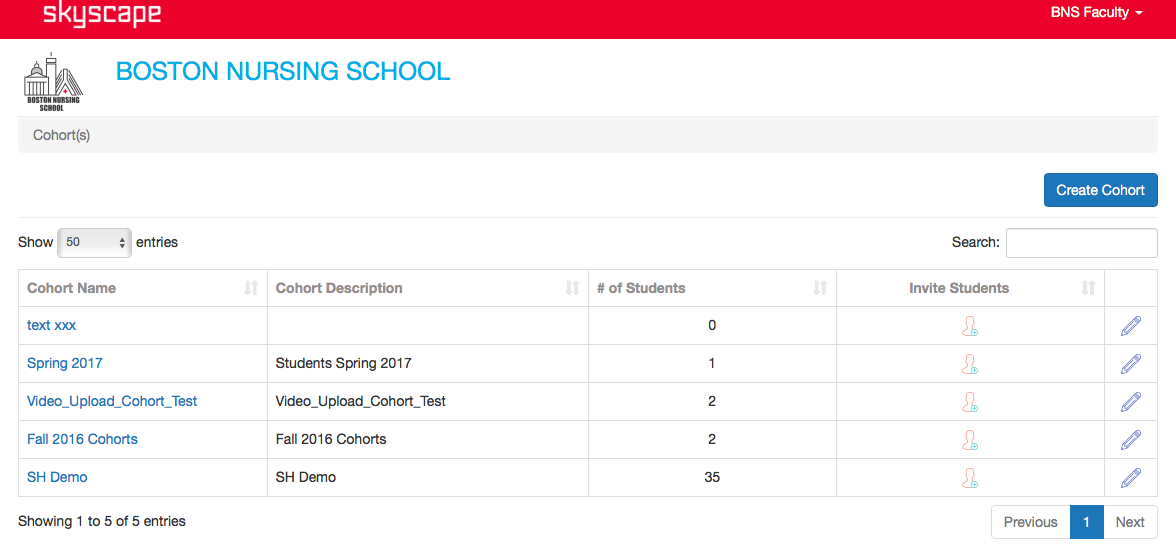The image size is (1176, 553).
Task: Click the Create Cohort button
Action: (x=1100, y=190)
